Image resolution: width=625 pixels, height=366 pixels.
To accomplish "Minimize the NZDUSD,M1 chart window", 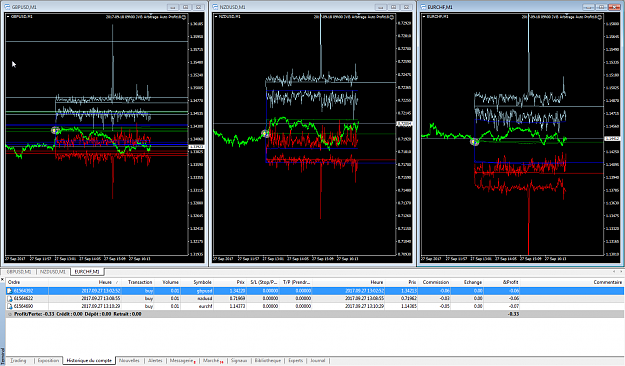I will point(381,7).
